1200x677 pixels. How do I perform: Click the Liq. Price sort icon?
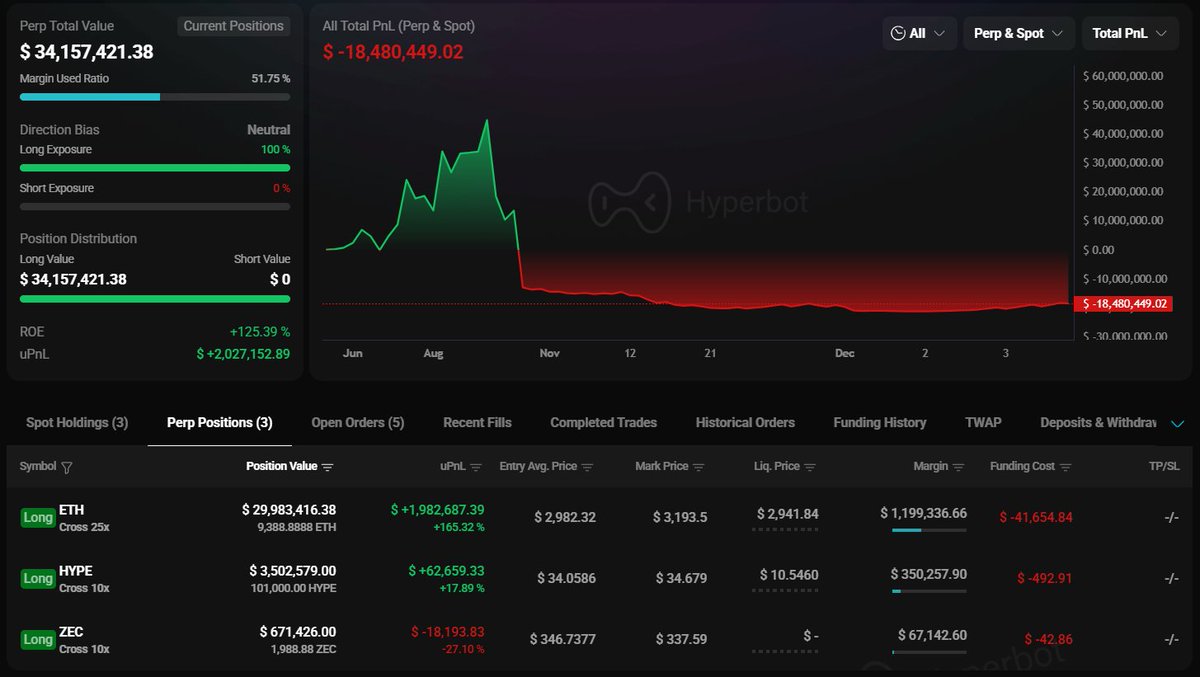[x=810, y=467]
